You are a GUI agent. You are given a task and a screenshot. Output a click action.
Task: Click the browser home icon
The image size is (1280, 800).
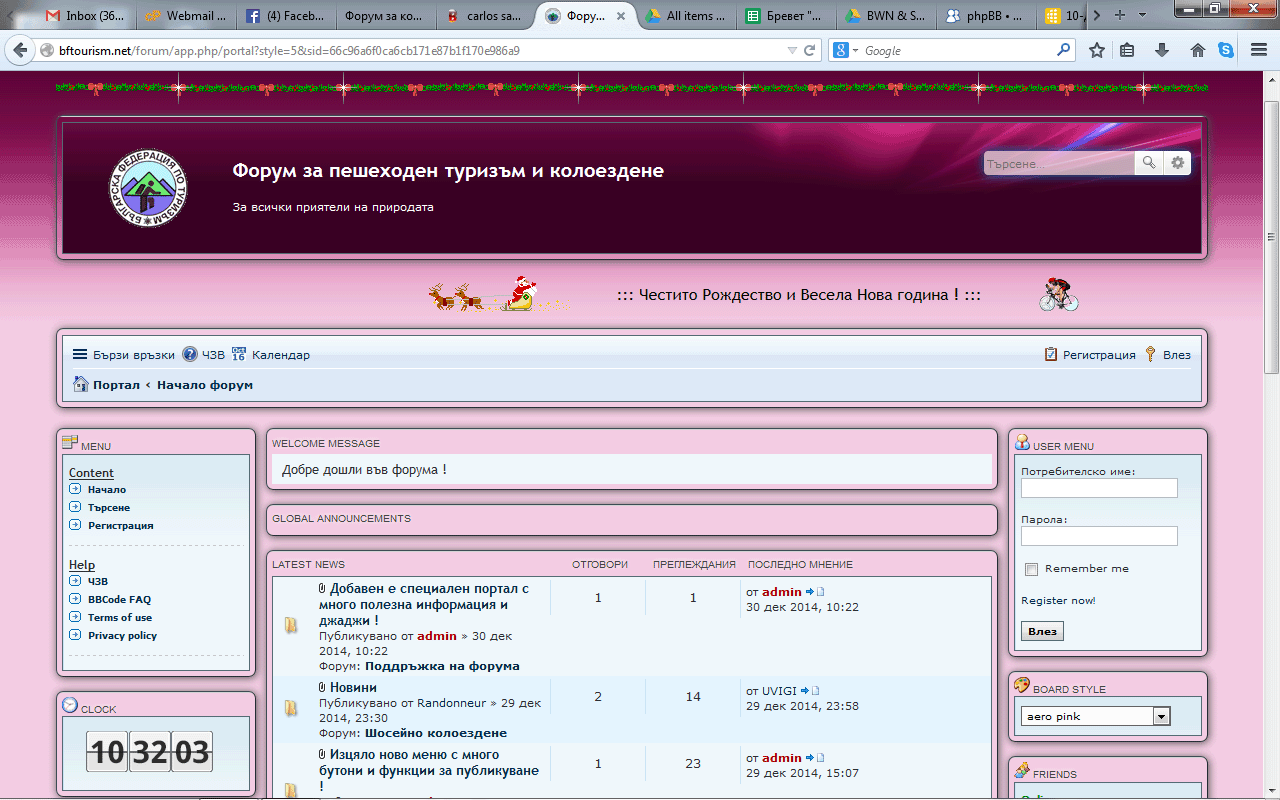coord(1197,50)
